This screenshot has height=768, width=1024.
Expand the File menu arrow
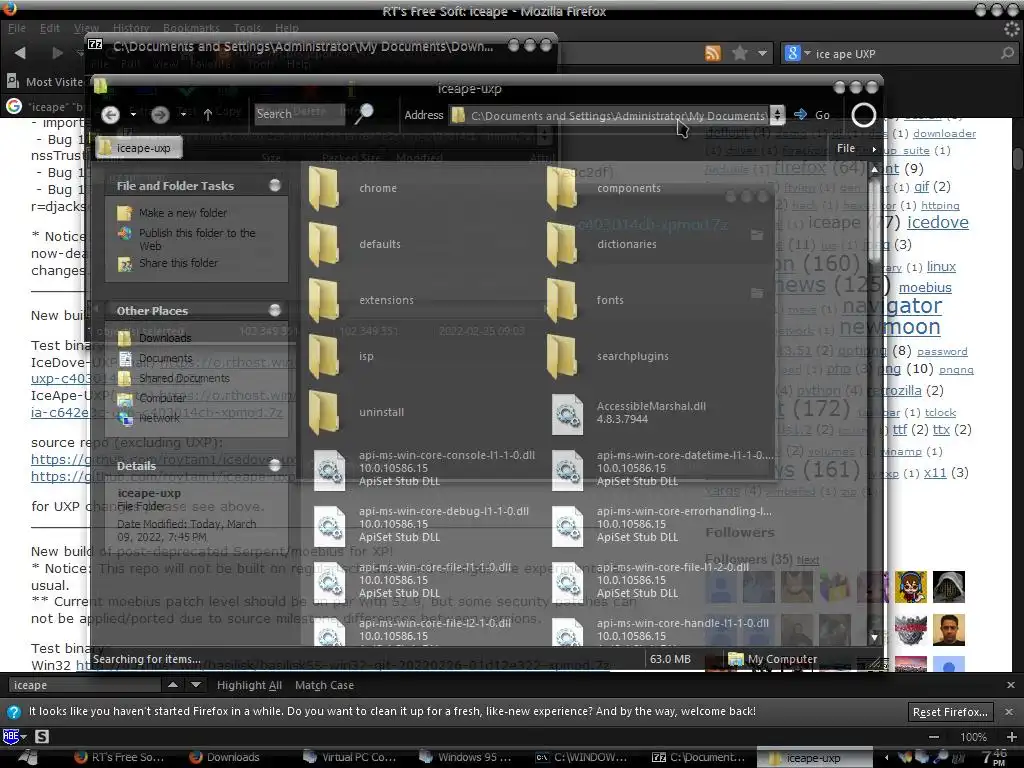point(874,149)
